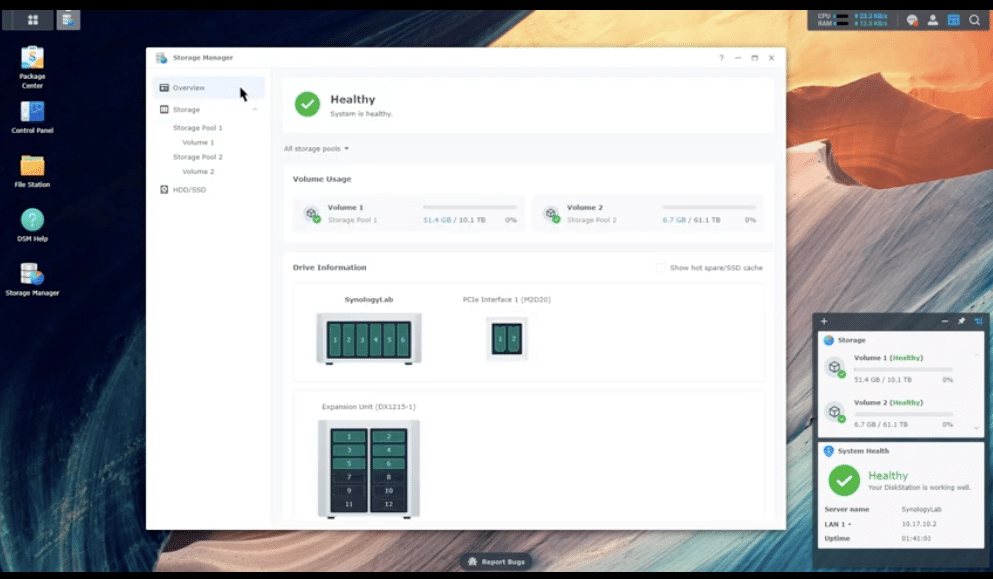This screenshot has width=993, height=579.
Task: Select M.2 slot 2 on PCIe Interface
Action: tap(514, 339)
